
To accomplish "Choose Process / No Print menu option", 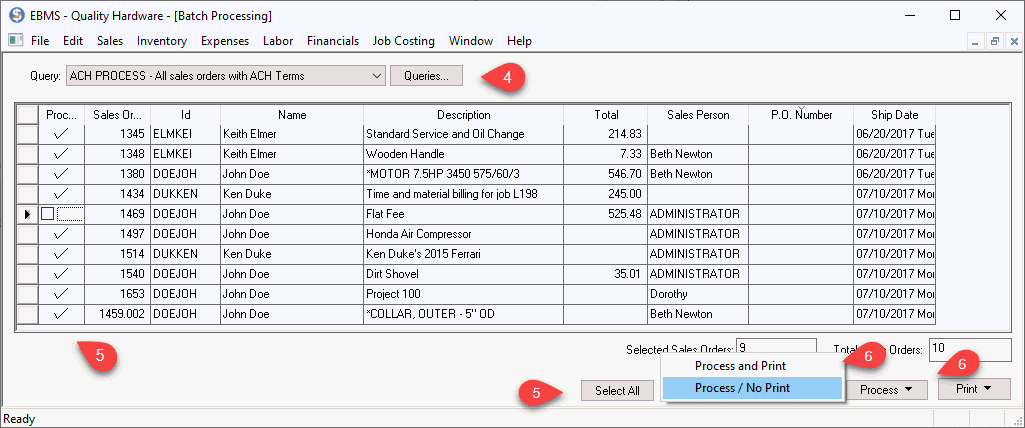I will (x=742, y=387).
